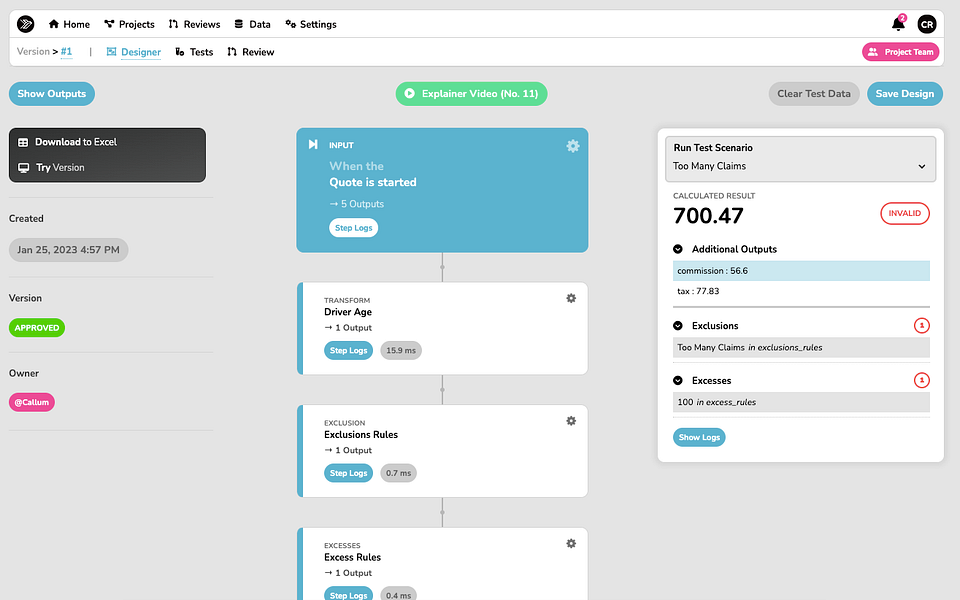
Task: Open the Data section
Action: [252, 24]
